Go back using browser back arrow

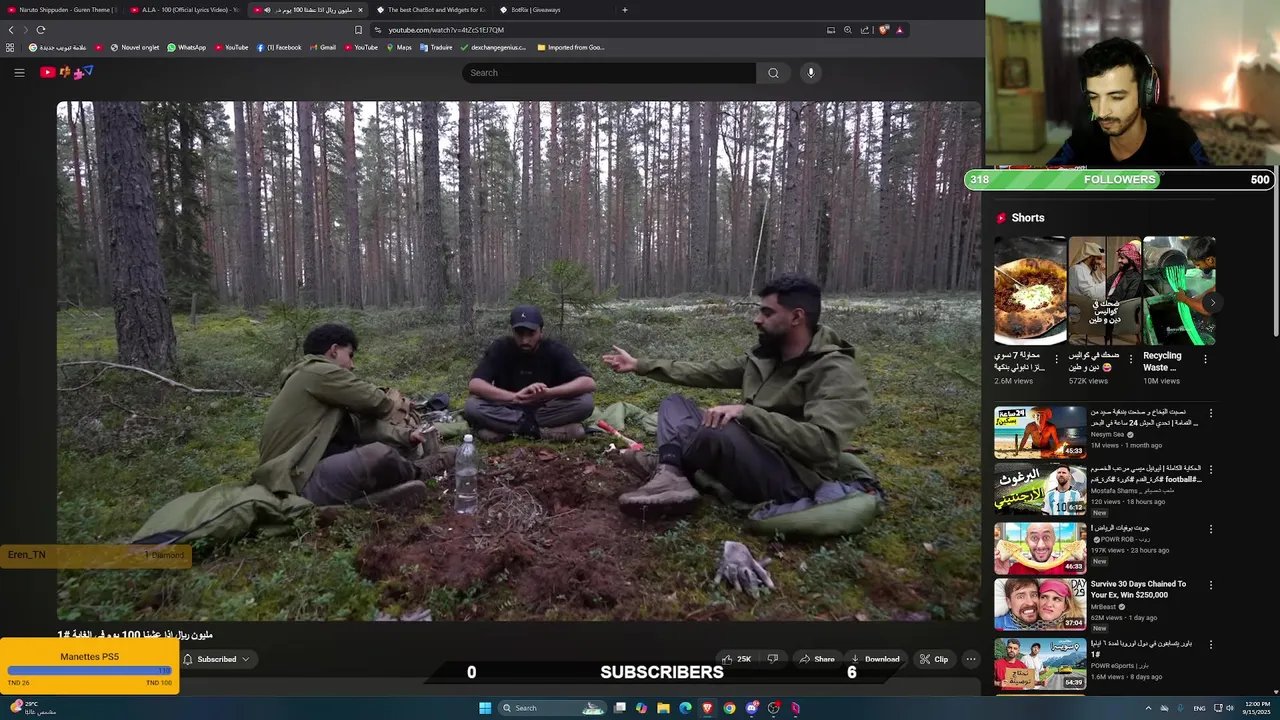point(11,30)
